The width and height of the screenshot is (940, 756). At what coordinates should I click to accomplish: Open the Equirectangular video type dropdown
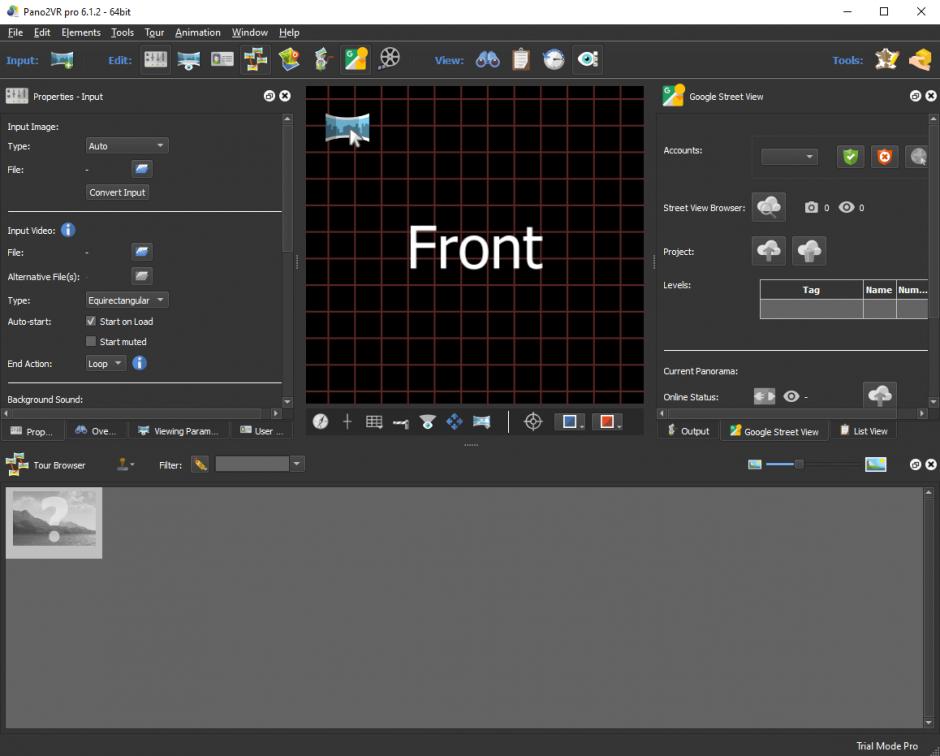click(127, 300)
